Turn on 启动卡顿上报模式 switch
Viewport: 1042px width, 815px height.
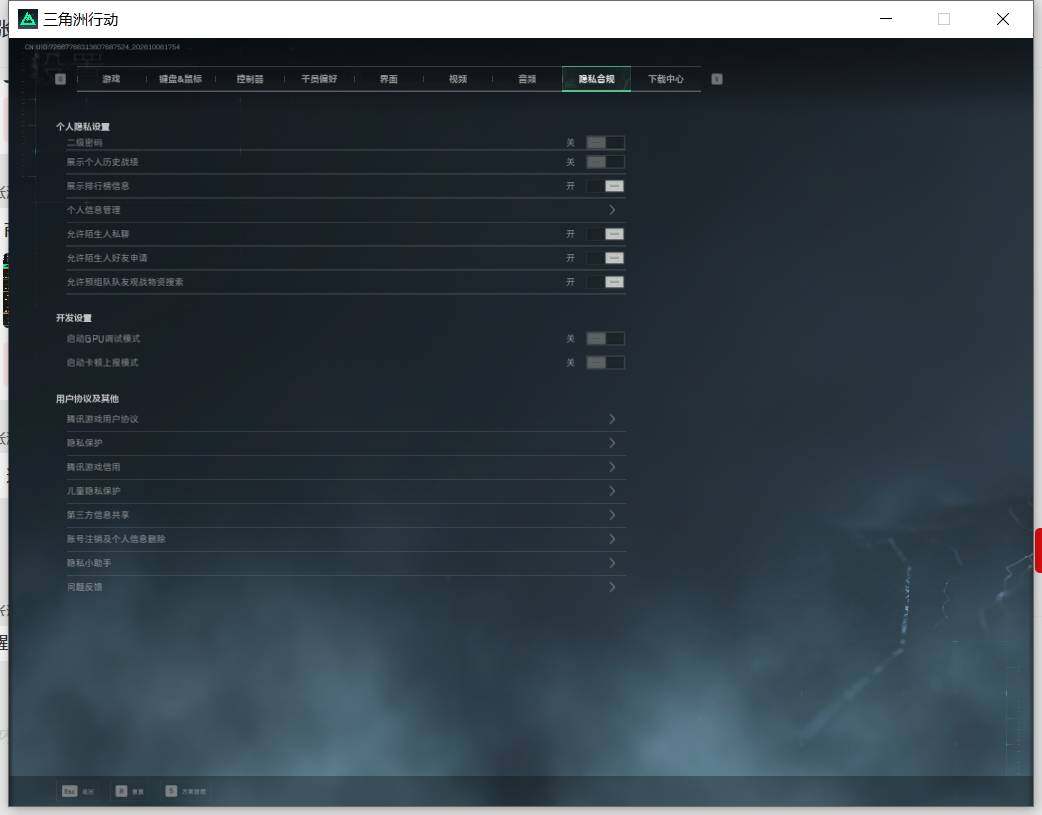click(605, 363)
